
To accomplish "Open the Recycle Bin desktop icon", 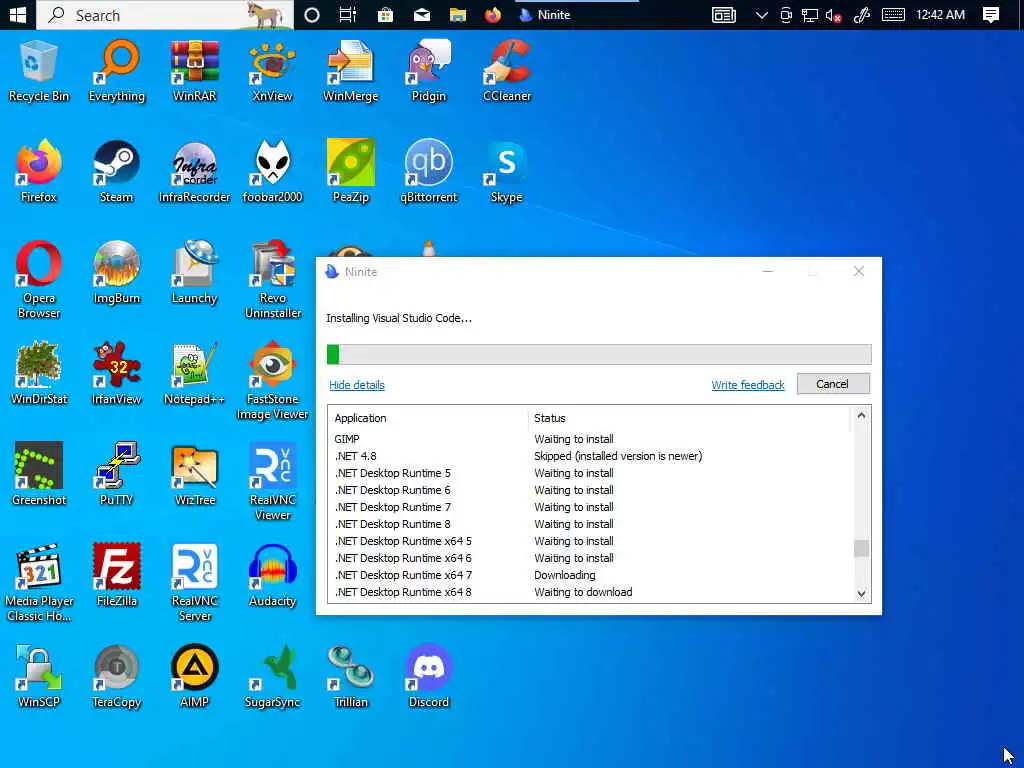I will point(39,71).
